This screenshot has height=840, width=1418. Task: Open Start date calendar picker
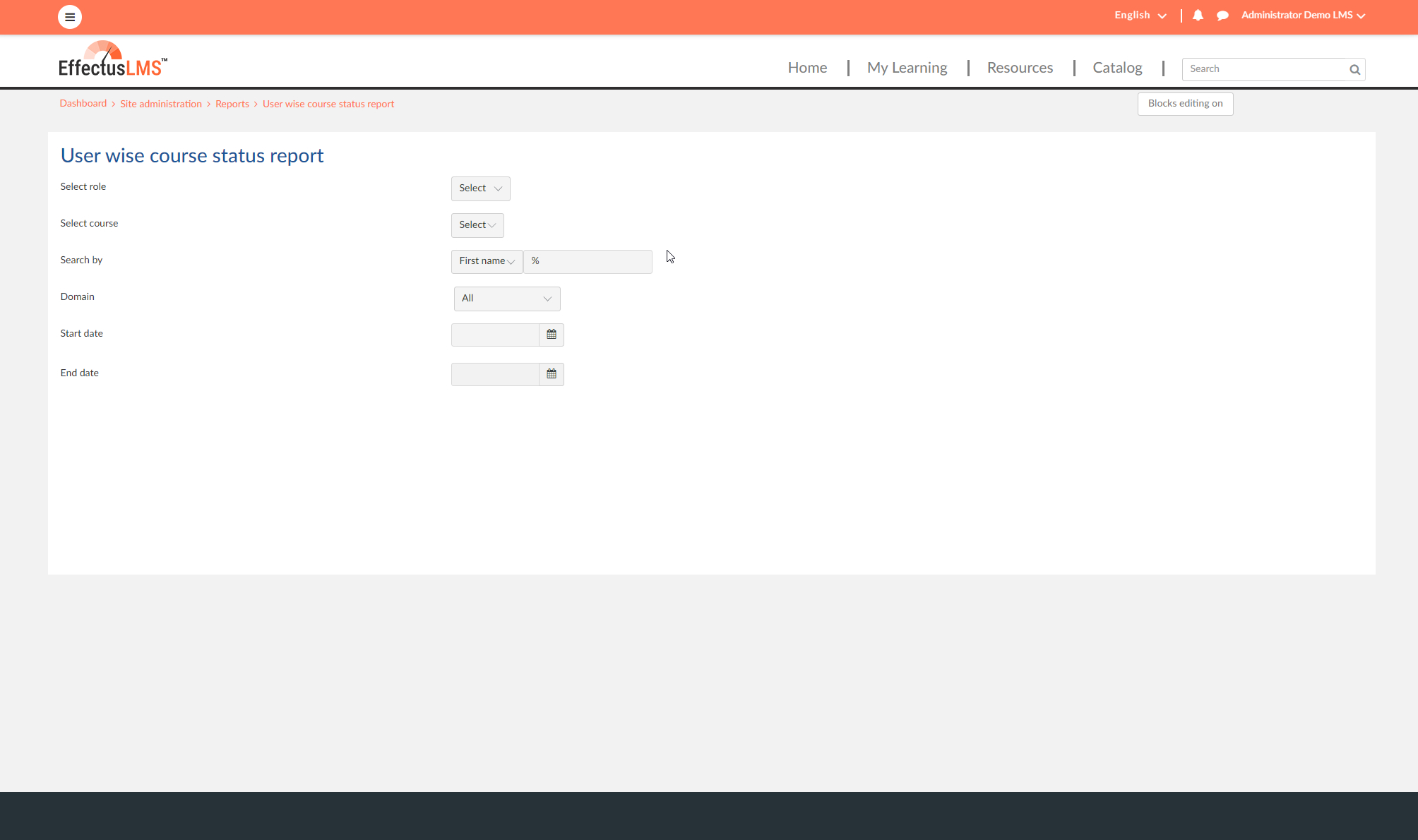click(552, 335)
